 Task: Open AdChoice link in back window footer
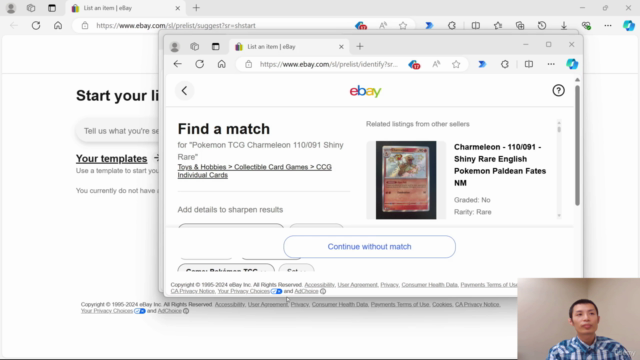click(x=169, y=311)
